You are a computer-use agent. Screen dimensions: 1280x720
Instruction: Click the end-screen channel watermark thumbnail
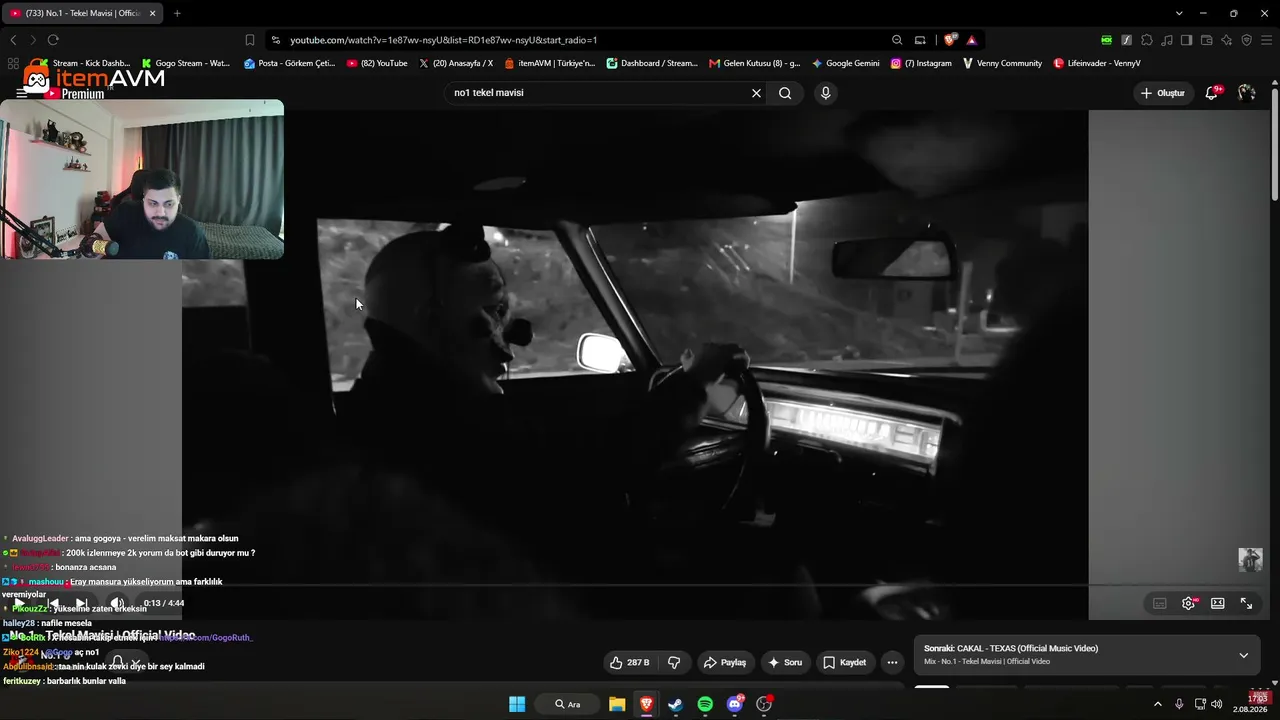click(1250, 559)
